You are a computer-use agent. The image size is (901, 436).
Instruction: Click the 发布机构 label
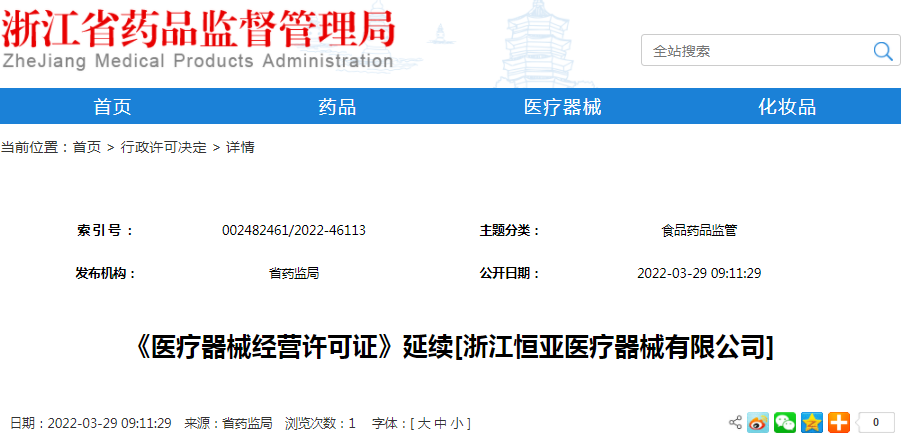click(106, 273)
